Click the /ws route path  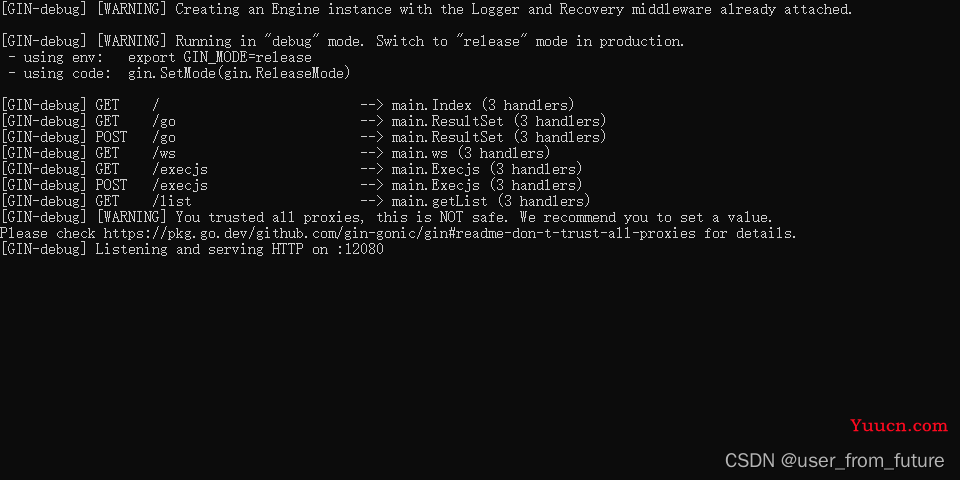tap(164, 153)
